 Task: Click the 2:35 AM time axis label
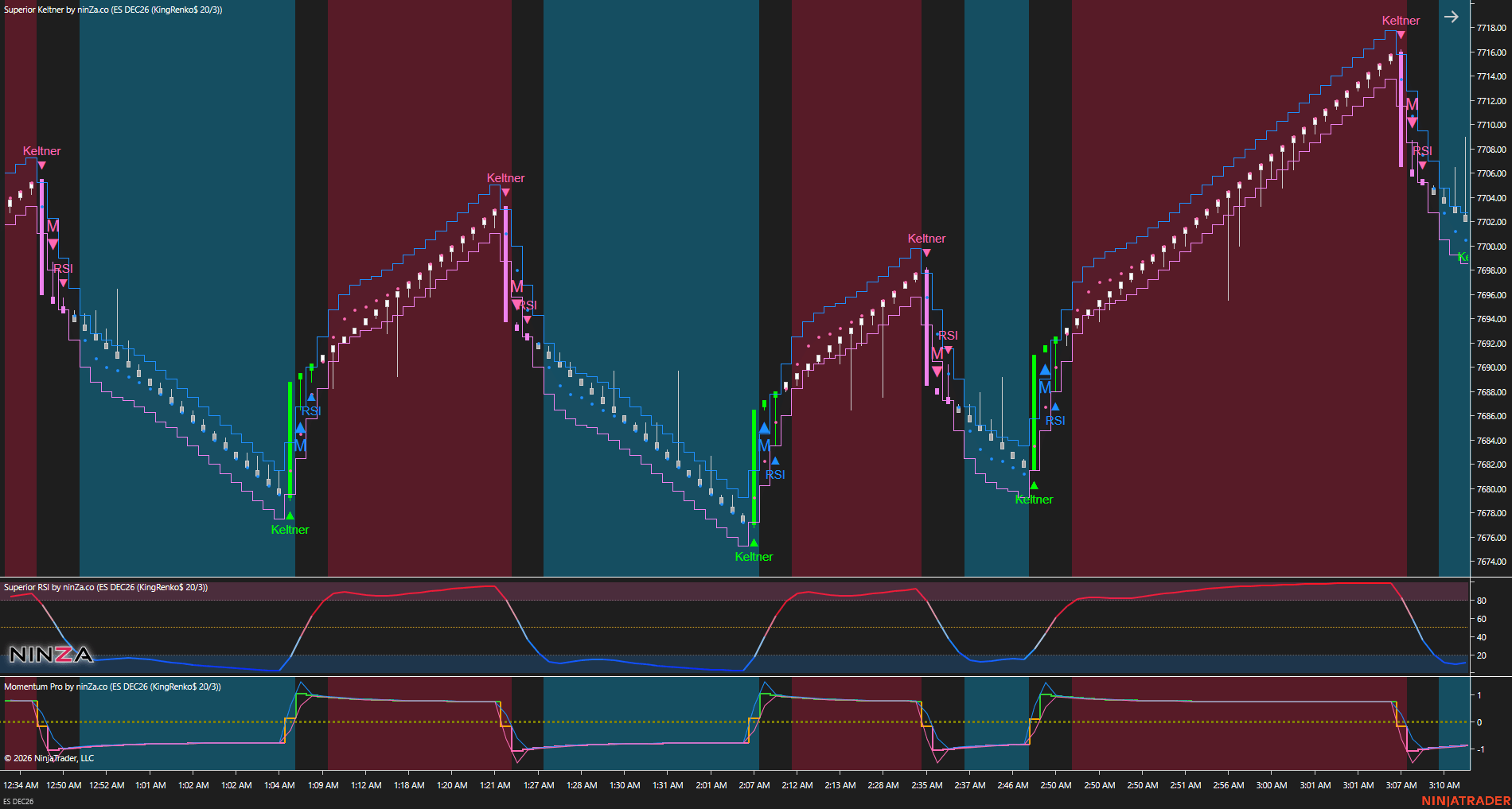pos(927,785)
